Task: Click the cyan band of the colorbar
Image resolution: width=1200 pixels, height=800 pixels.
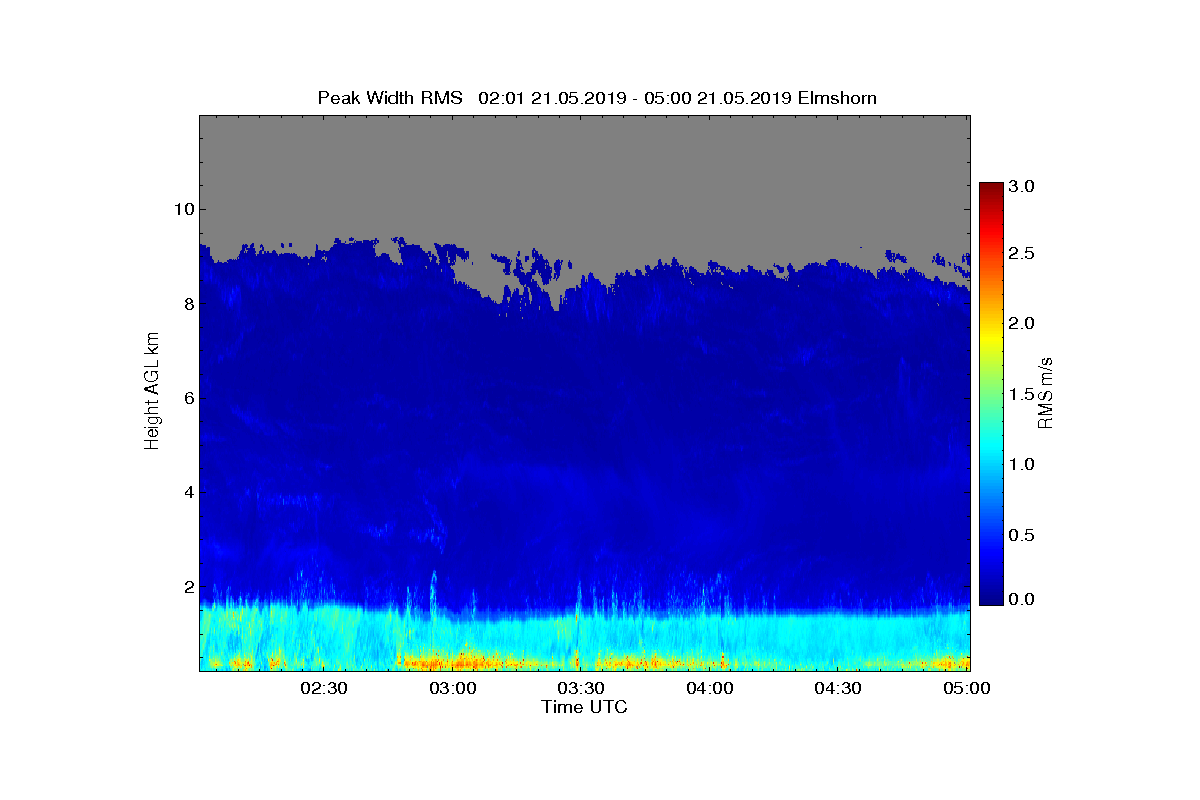Action: [x=991, y=450]
